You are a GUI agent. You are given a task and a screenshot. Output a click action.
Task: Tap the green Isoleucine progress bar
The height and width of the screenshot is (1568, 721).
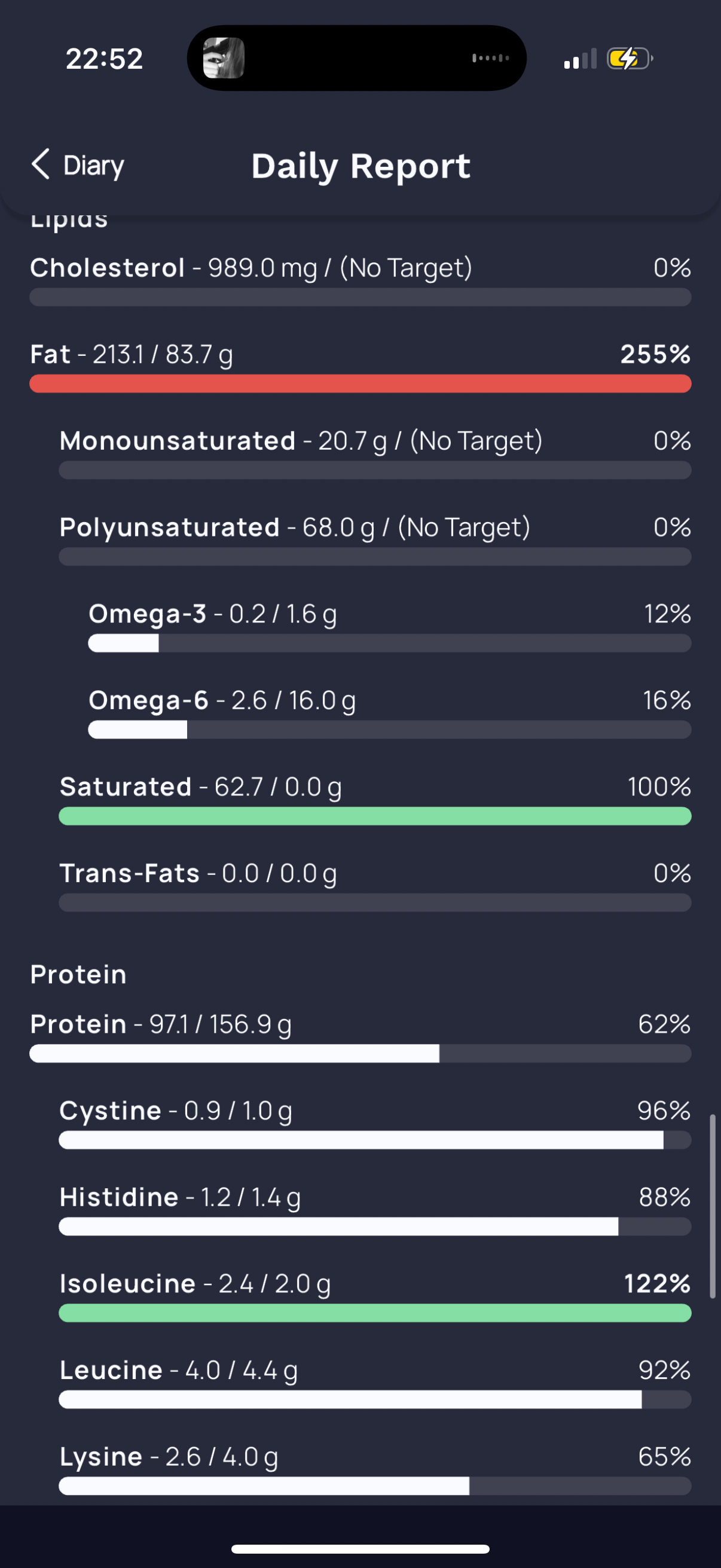pos(375,1312)
